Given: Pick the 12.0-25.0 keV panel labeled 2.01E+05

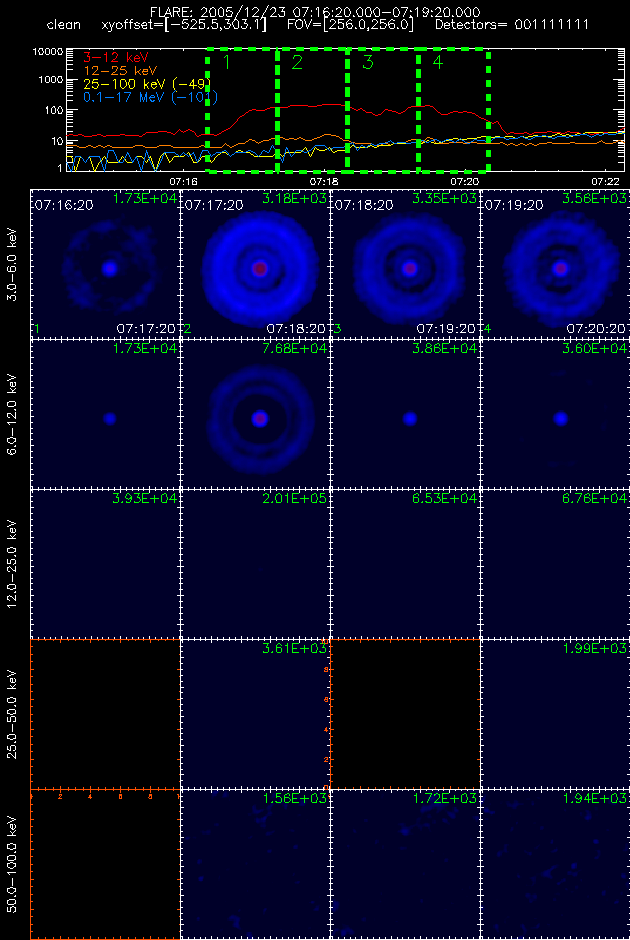Looking at the screenshot, I should tap(255, 564).
